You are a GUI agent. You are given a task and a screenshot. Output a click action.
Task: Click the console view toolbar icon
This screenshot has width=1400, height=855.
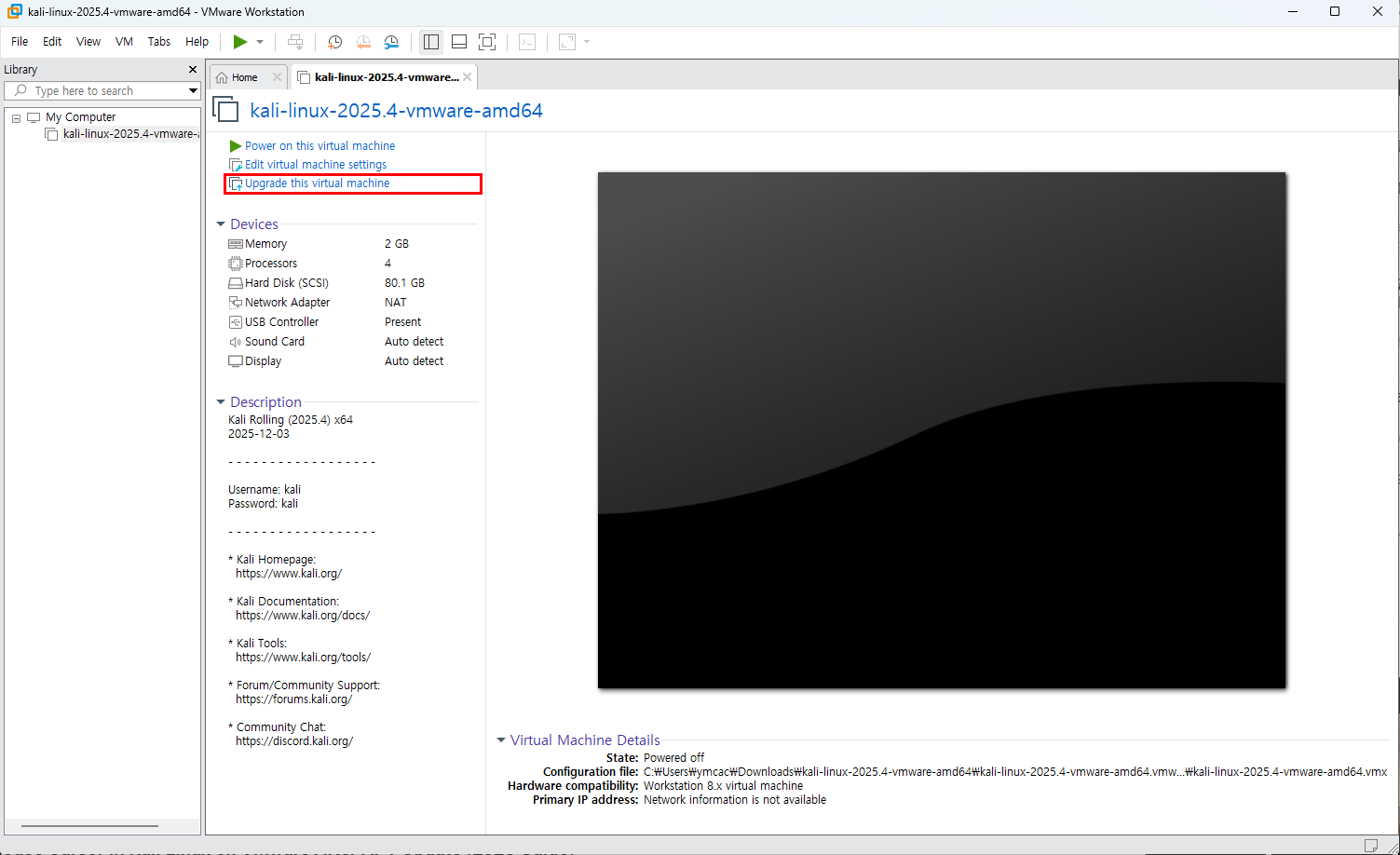pos(527,42)
